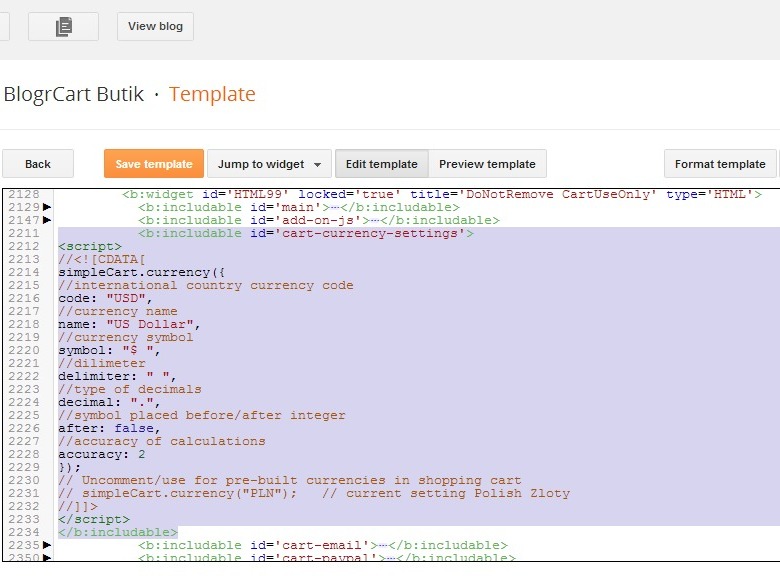Click the opening <script> tag line
Viewport: 780px width, 583px height.
coord(90,246)
